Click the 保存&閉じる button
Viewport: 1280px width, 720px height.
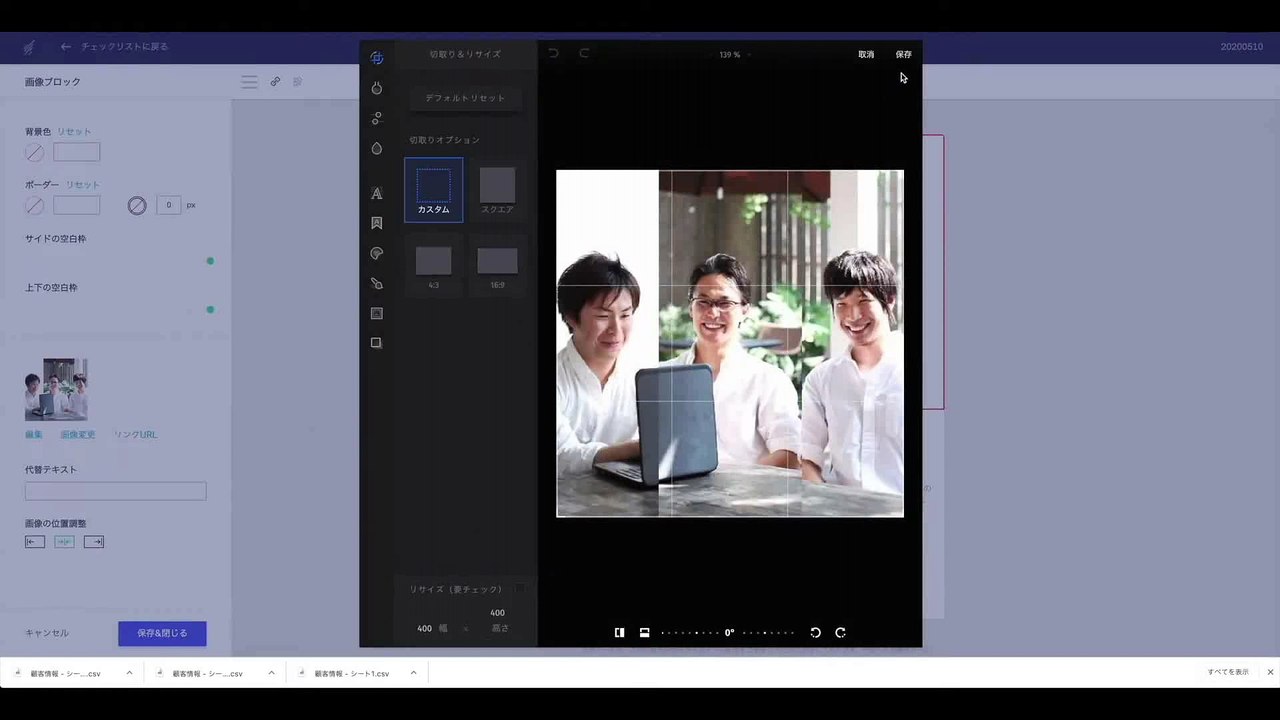click(x=162, y=633)
